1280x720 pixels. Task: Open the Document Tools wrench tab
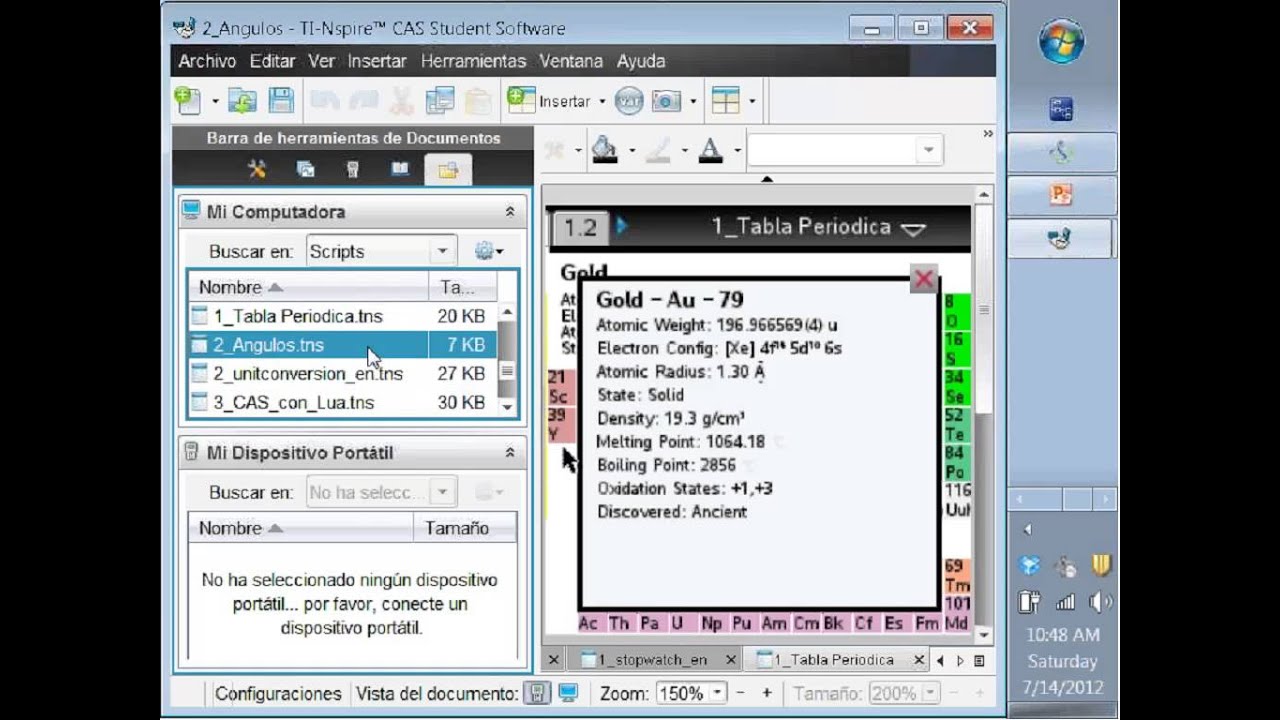257,169
